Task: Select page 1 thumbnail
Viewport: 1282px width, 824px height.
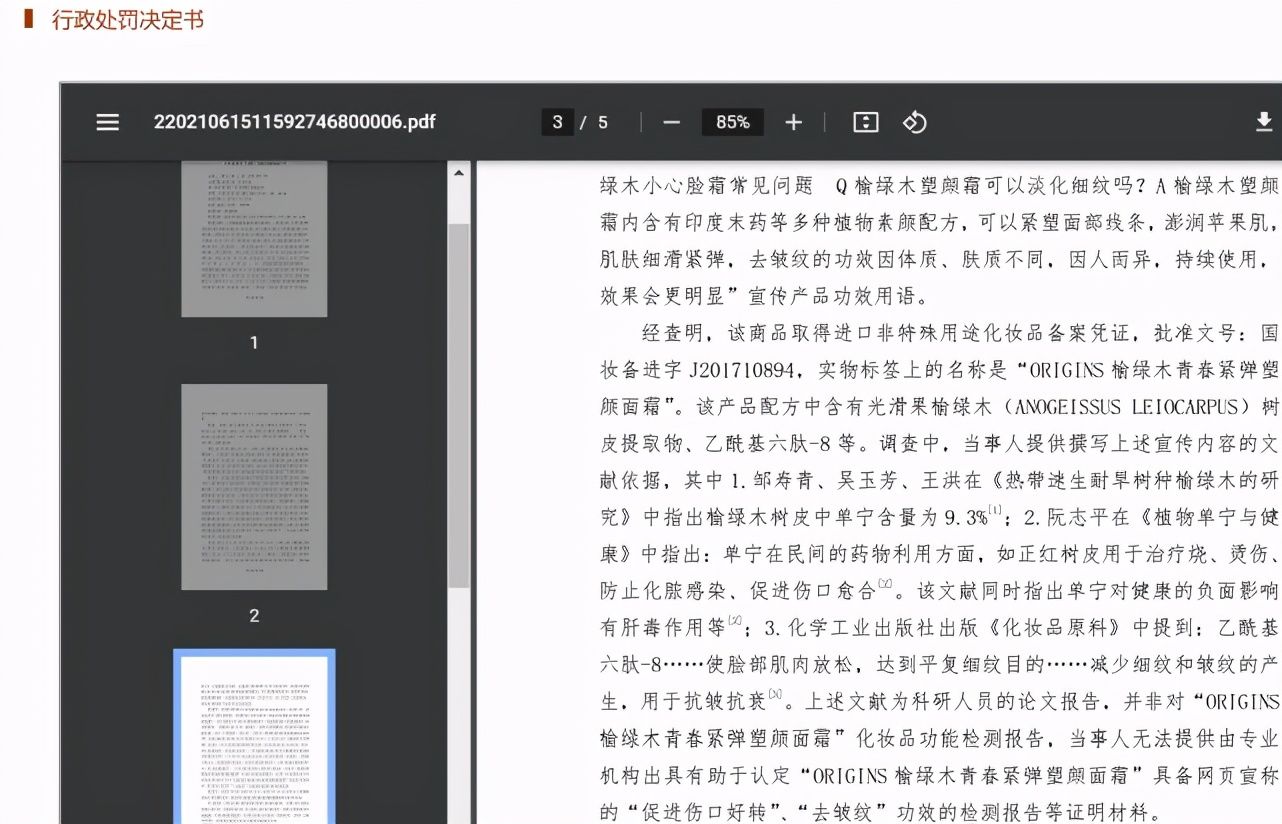Action: [x=254, y=239]
